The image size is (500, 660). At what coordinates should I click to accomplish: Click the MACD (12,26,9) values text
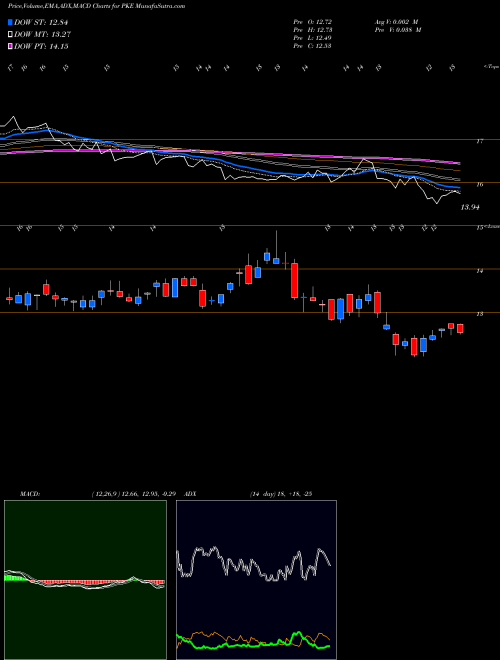point(133,494)
